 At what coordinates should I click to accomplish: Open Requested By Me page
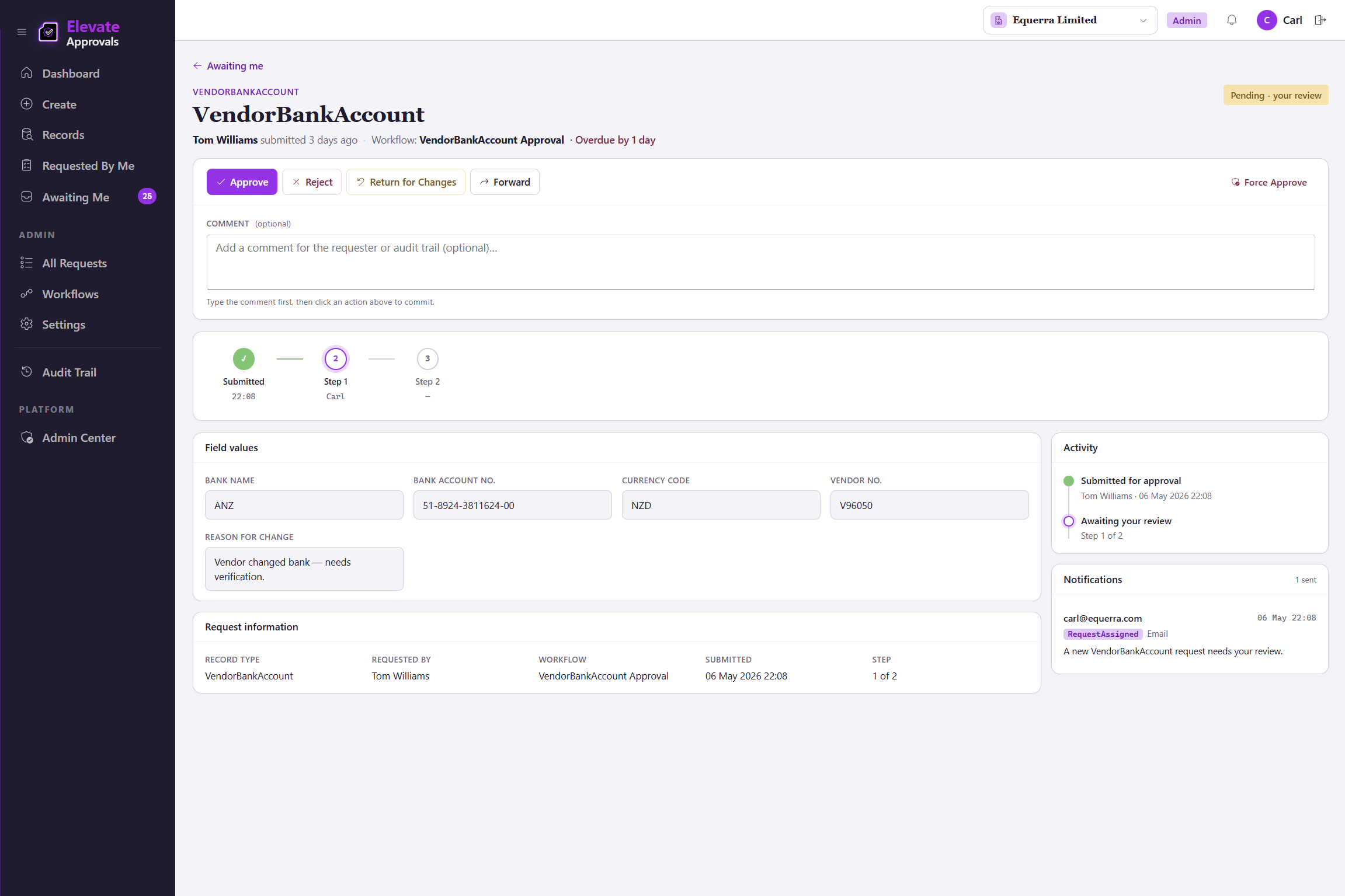click(88, 166)
